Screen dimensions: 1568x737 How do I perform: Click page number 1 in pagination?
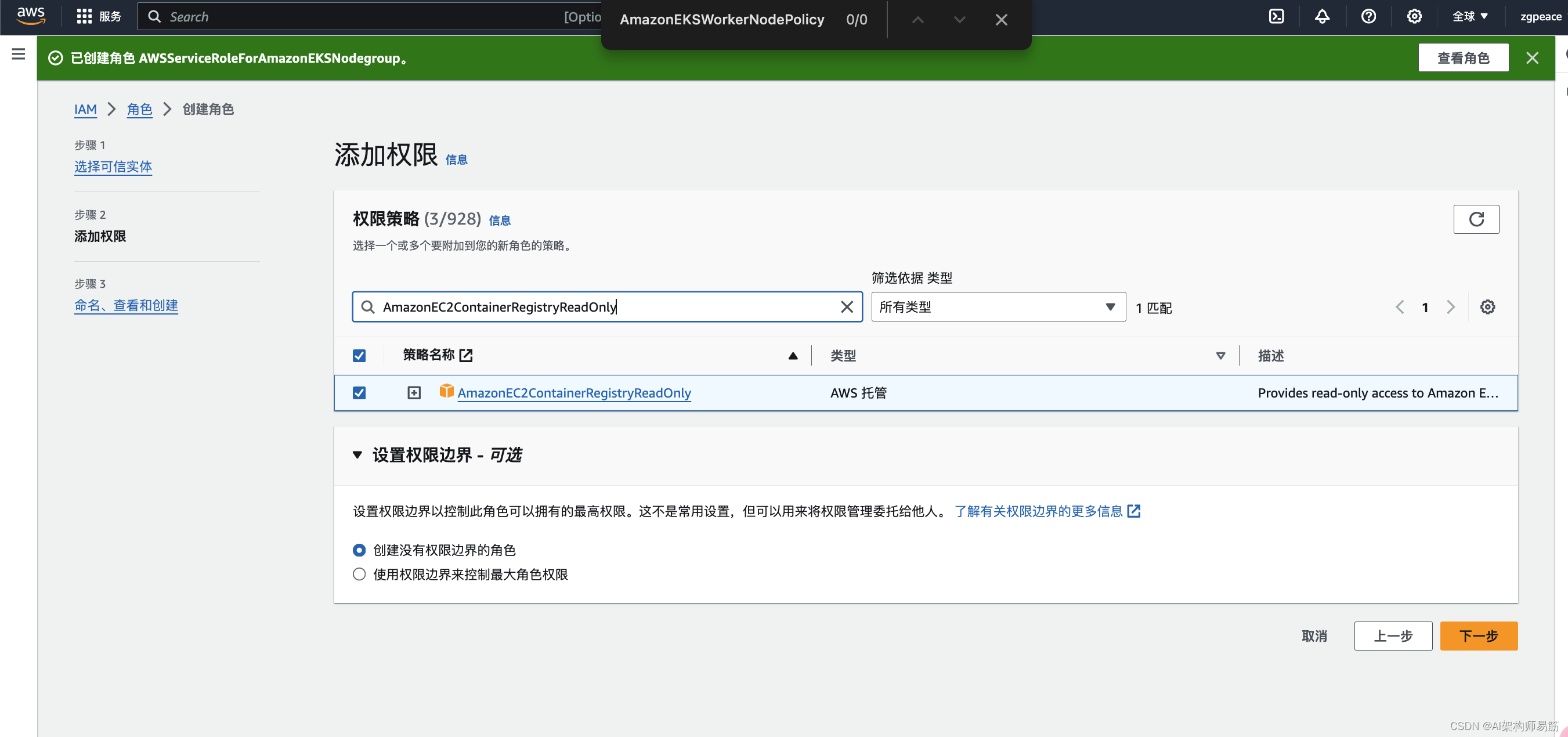(x=1425, y=308)
